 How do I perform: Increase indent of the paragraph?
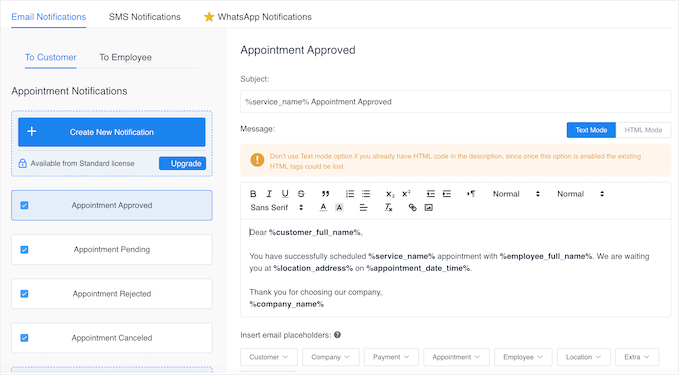[447, 194]
